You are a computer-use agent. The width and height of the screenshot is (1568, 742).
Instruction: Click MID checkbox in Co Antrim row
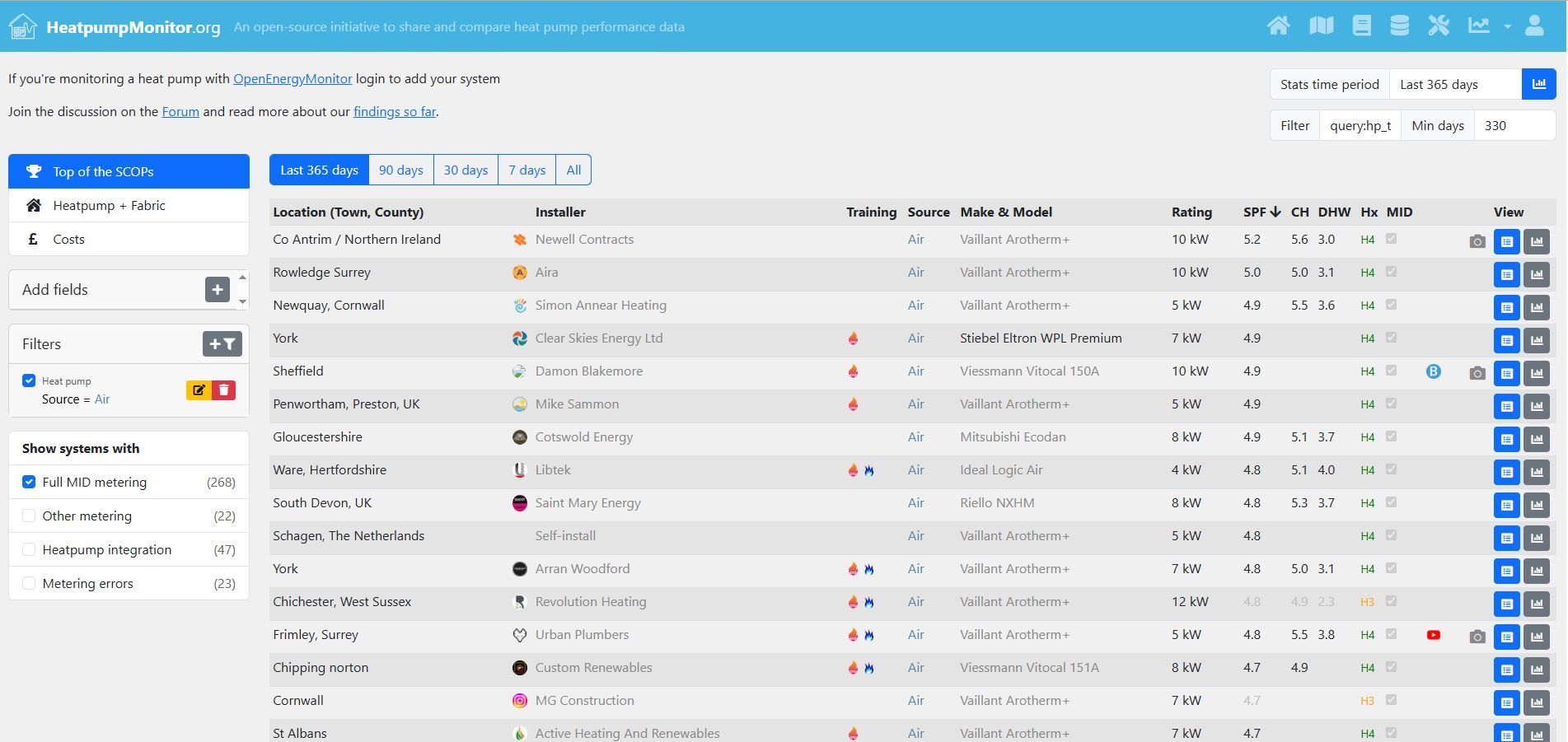tap(1392, 239)
